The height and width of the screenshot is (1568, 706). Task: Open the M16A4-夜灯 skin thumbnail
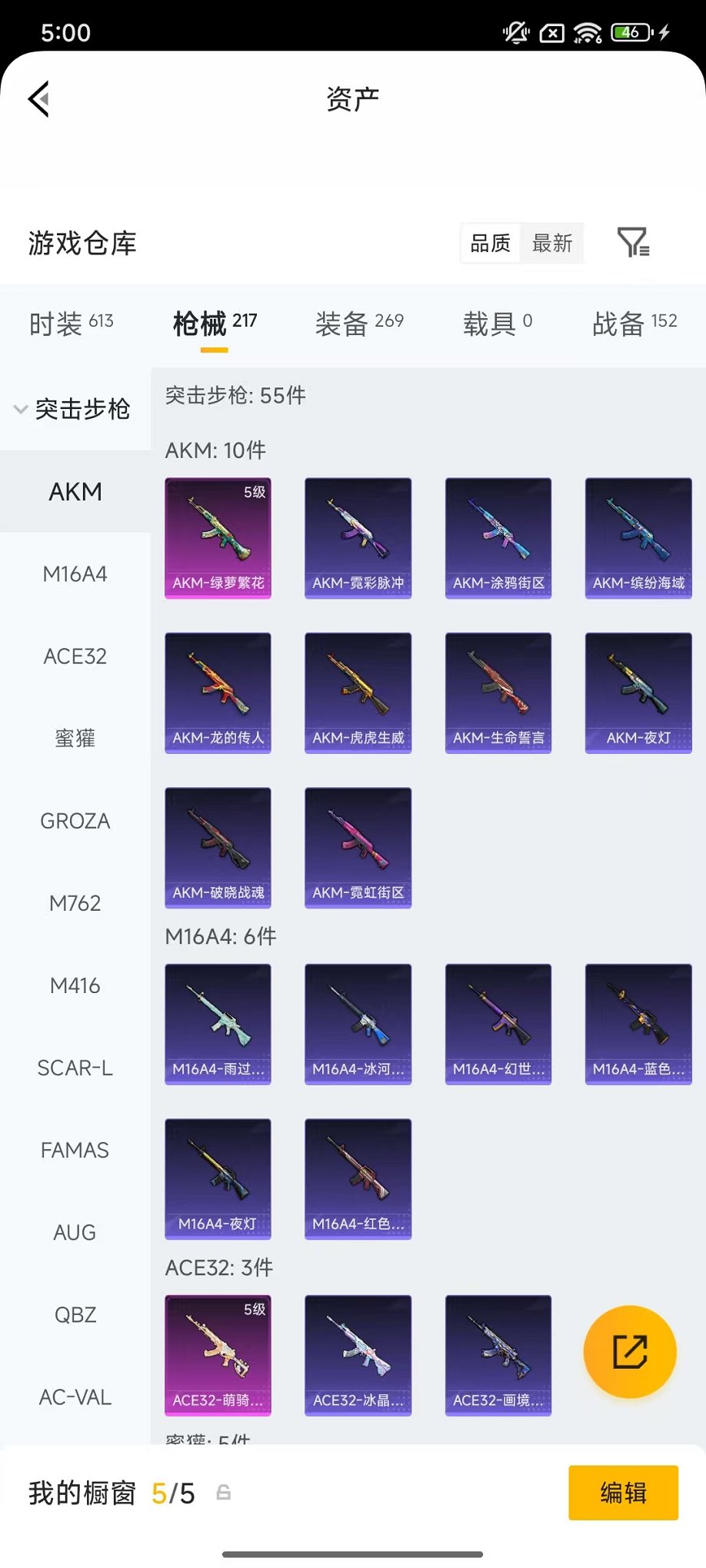218,1178
